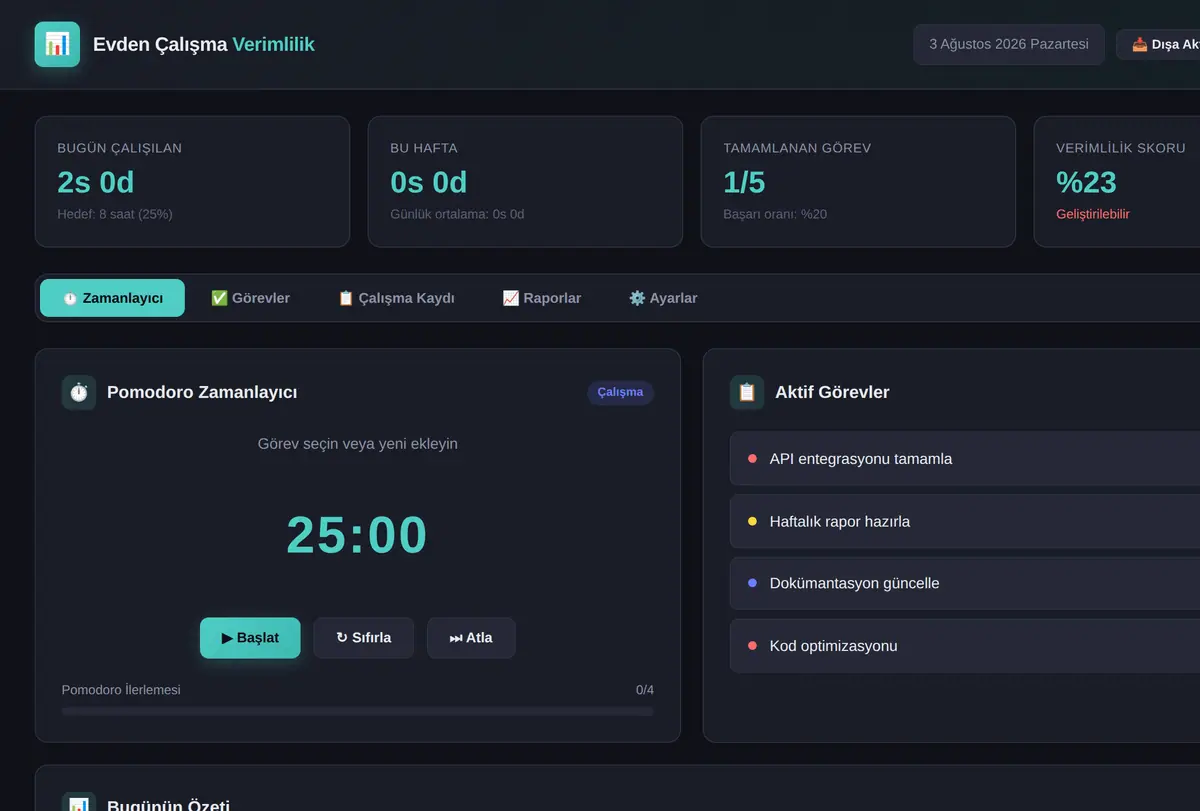Screen dimensions: 1200x811
Task: Click the Geliştirilebilir status text
Action: point(1093,214)
